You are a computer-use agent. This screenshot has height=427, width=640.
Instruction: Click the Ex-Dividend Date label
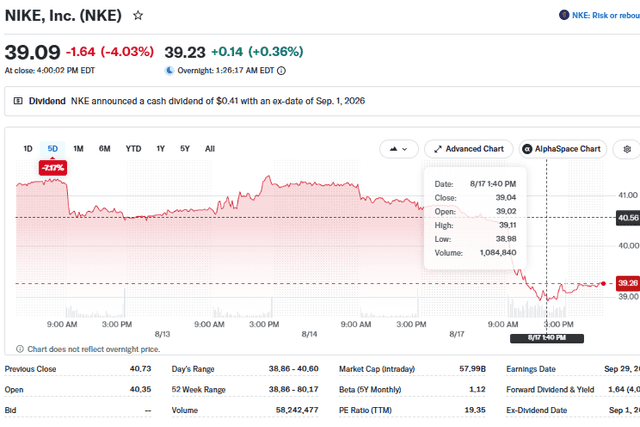[536, 410]
